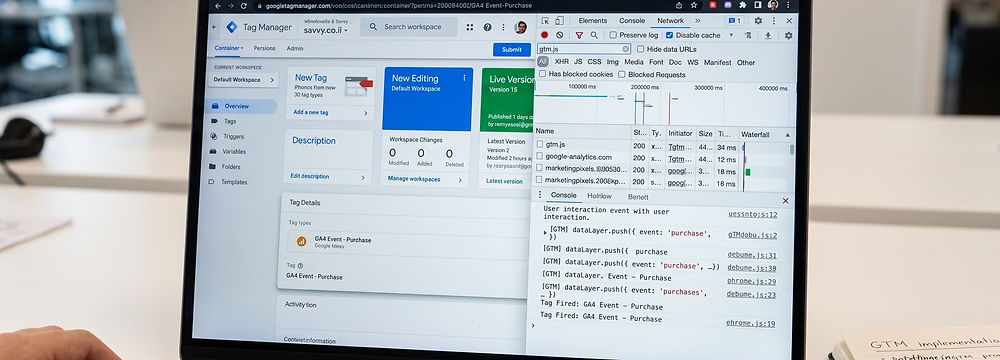Click into the gtm.js filter field
This screenshot has height=360, width=1000.
pyautogui.click(x=579, y=49)
